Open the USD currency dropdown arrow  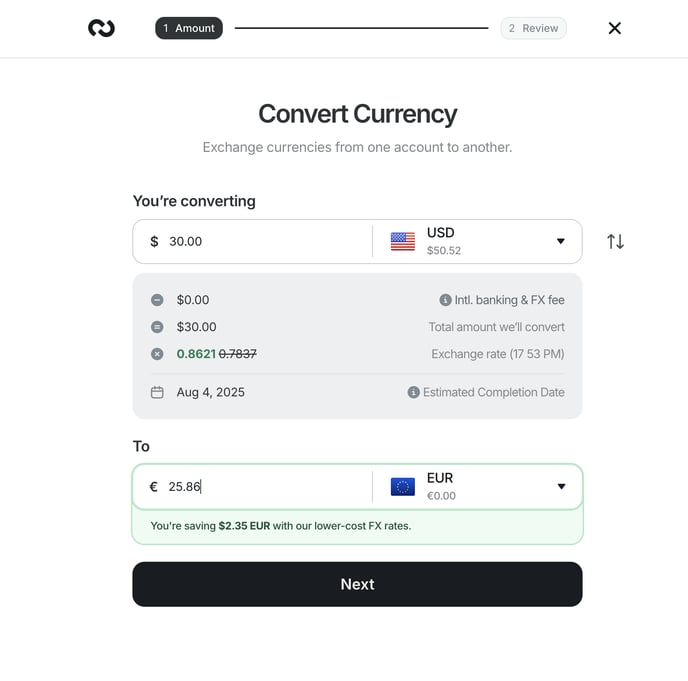tap(560, 241)
